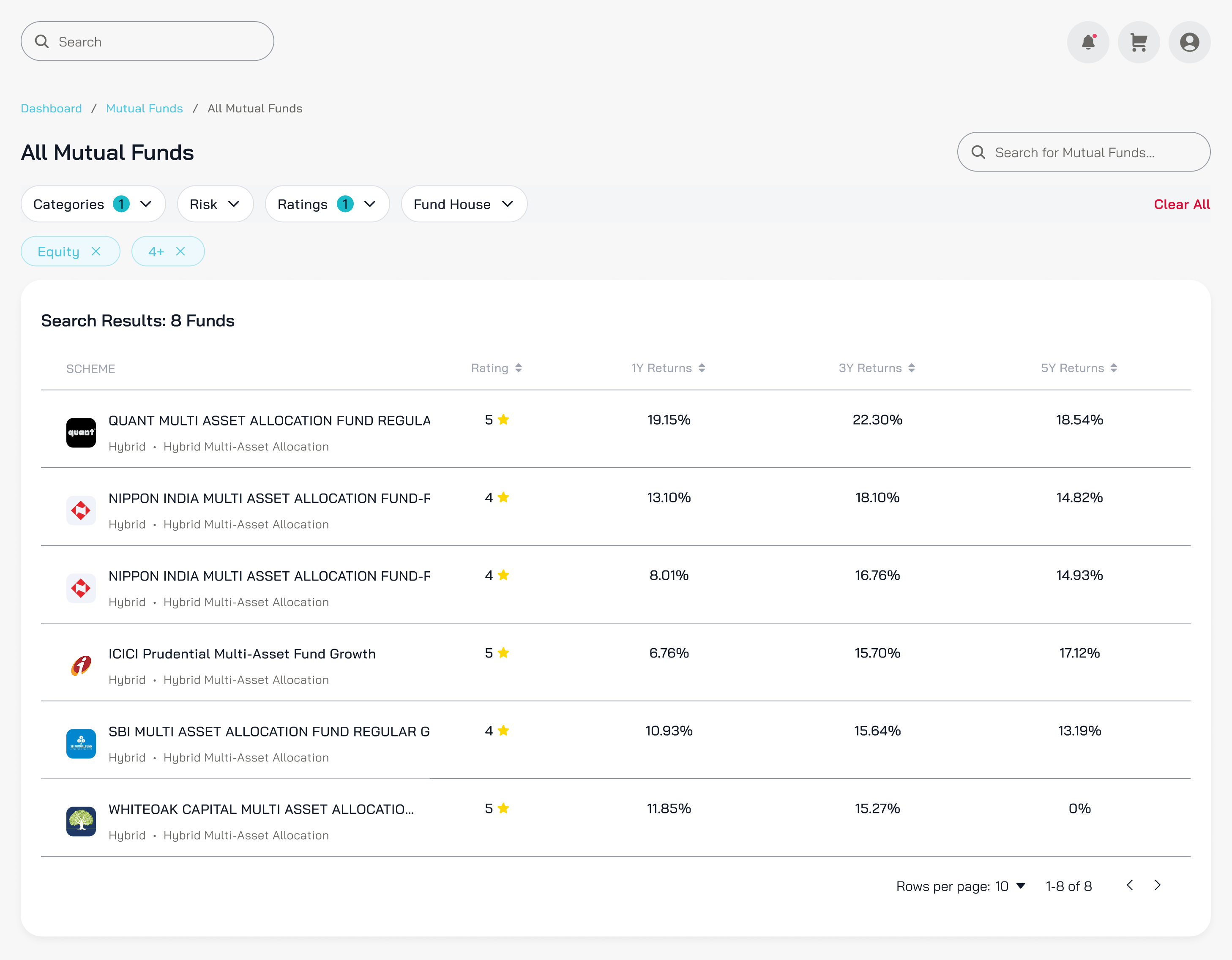Click the magnifier icon in the Mutual Funds search

coord(978,152)
